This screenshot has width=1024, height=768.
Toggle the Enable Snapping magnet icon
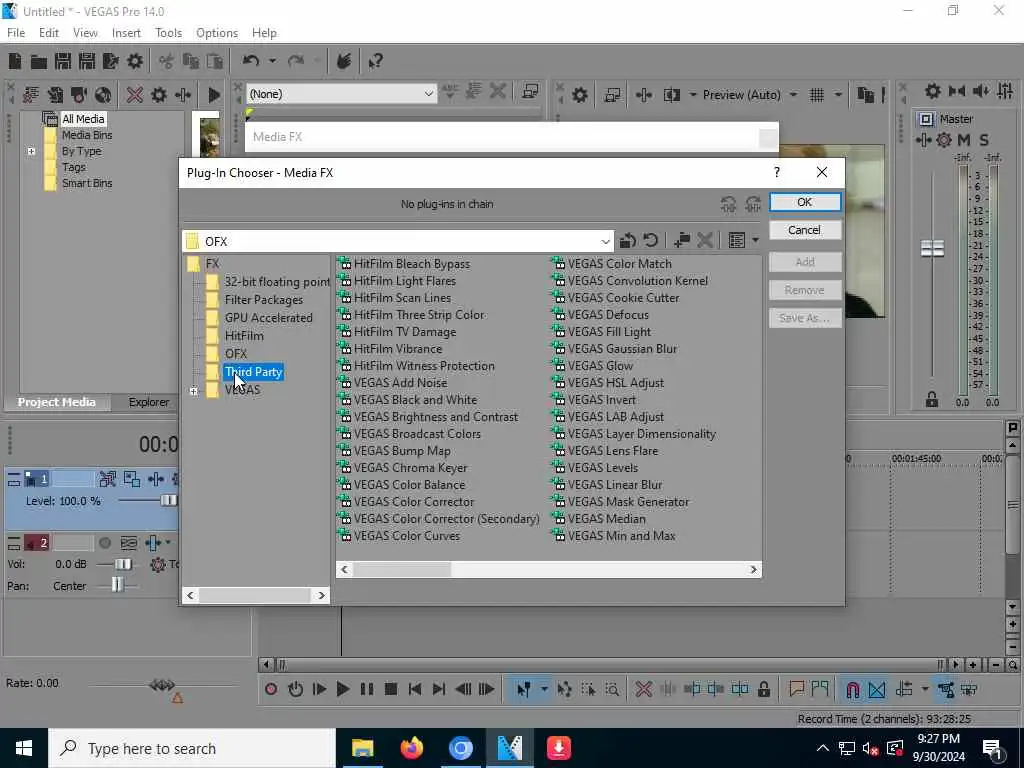click(852, 690)
